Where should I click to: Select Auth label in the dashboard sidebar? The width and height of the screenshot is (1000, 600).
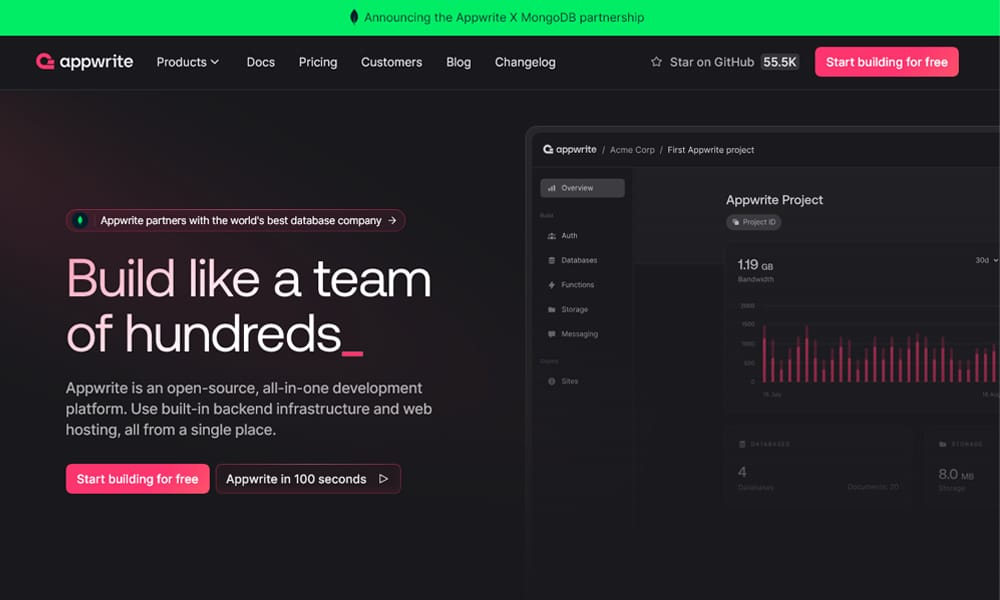coord(569,236)
